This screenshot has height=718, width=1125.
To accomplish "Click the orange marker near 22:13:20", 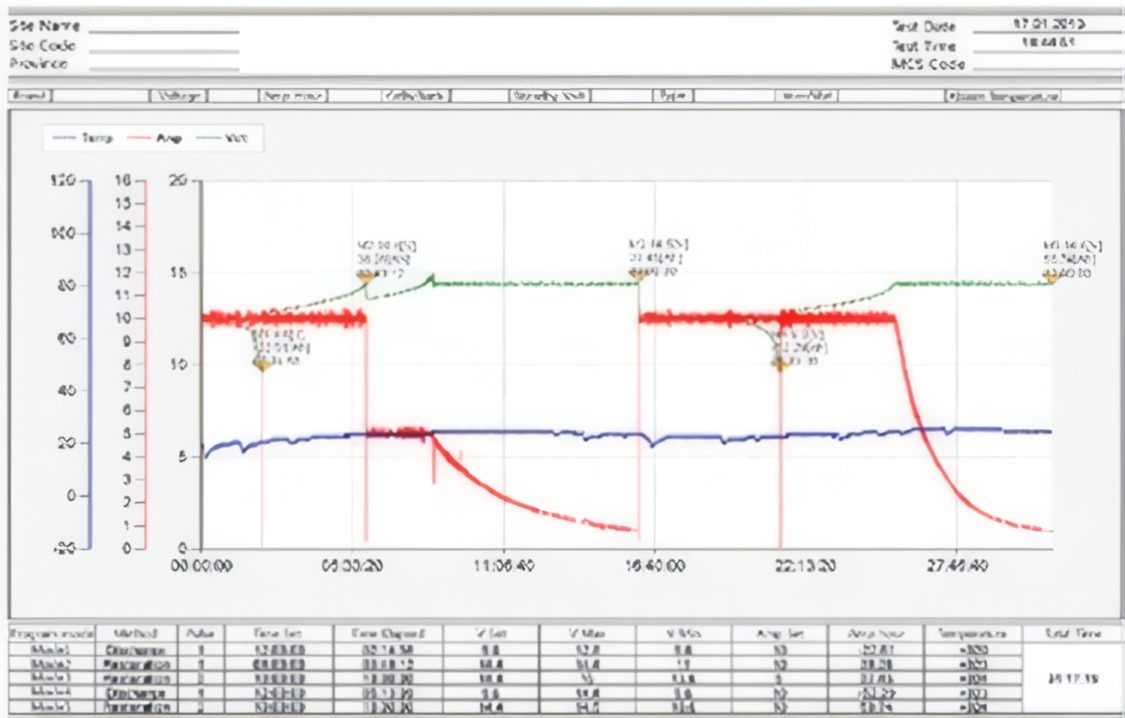I will click(779, 363).
